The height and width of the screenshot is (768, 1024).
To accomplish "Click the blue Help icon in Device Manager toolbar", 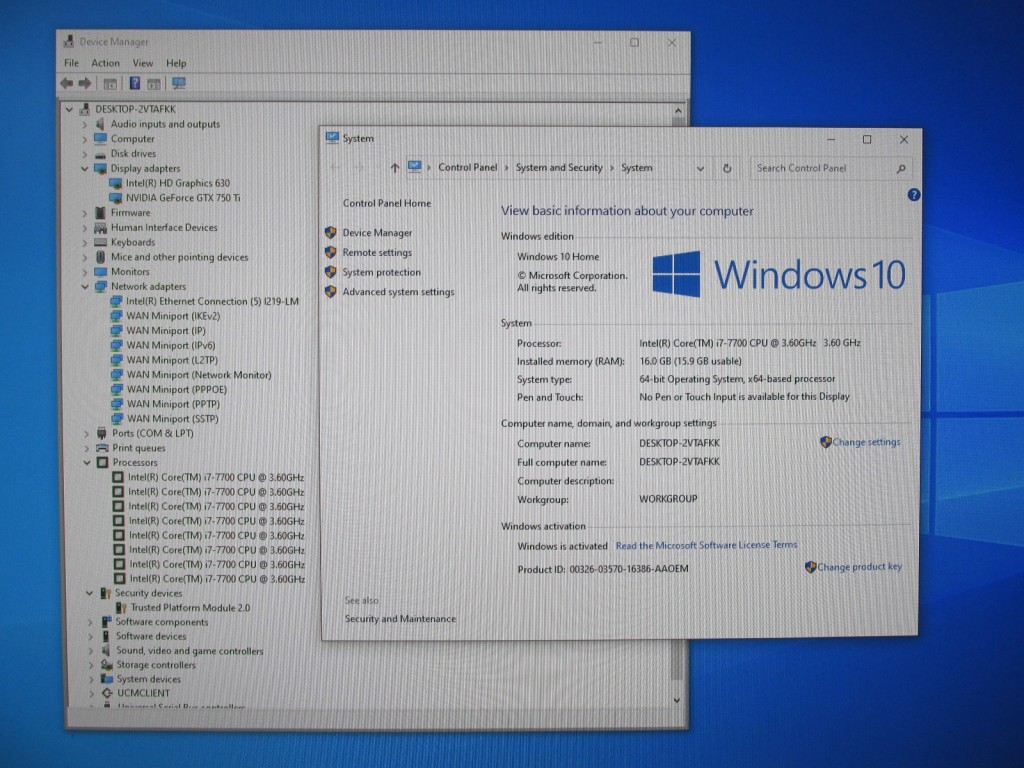I will 134,83.
